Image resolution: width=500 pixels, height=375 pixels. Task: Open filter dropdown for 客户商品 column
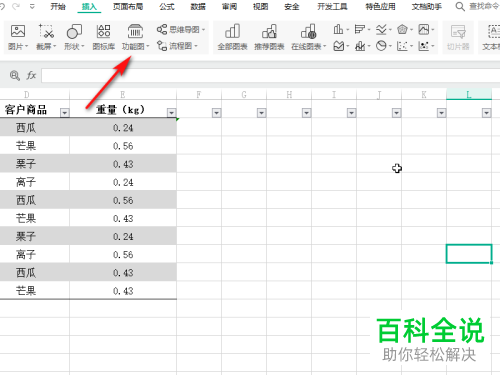pos(64,113)
